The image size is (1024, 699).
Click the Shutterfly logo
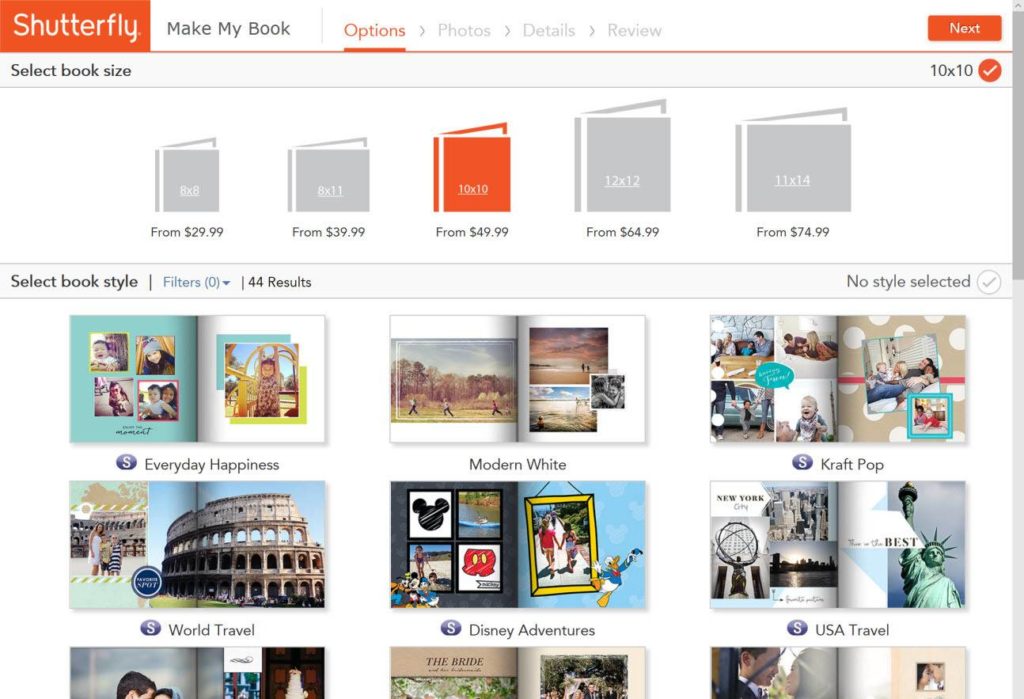tap(75, 26)
